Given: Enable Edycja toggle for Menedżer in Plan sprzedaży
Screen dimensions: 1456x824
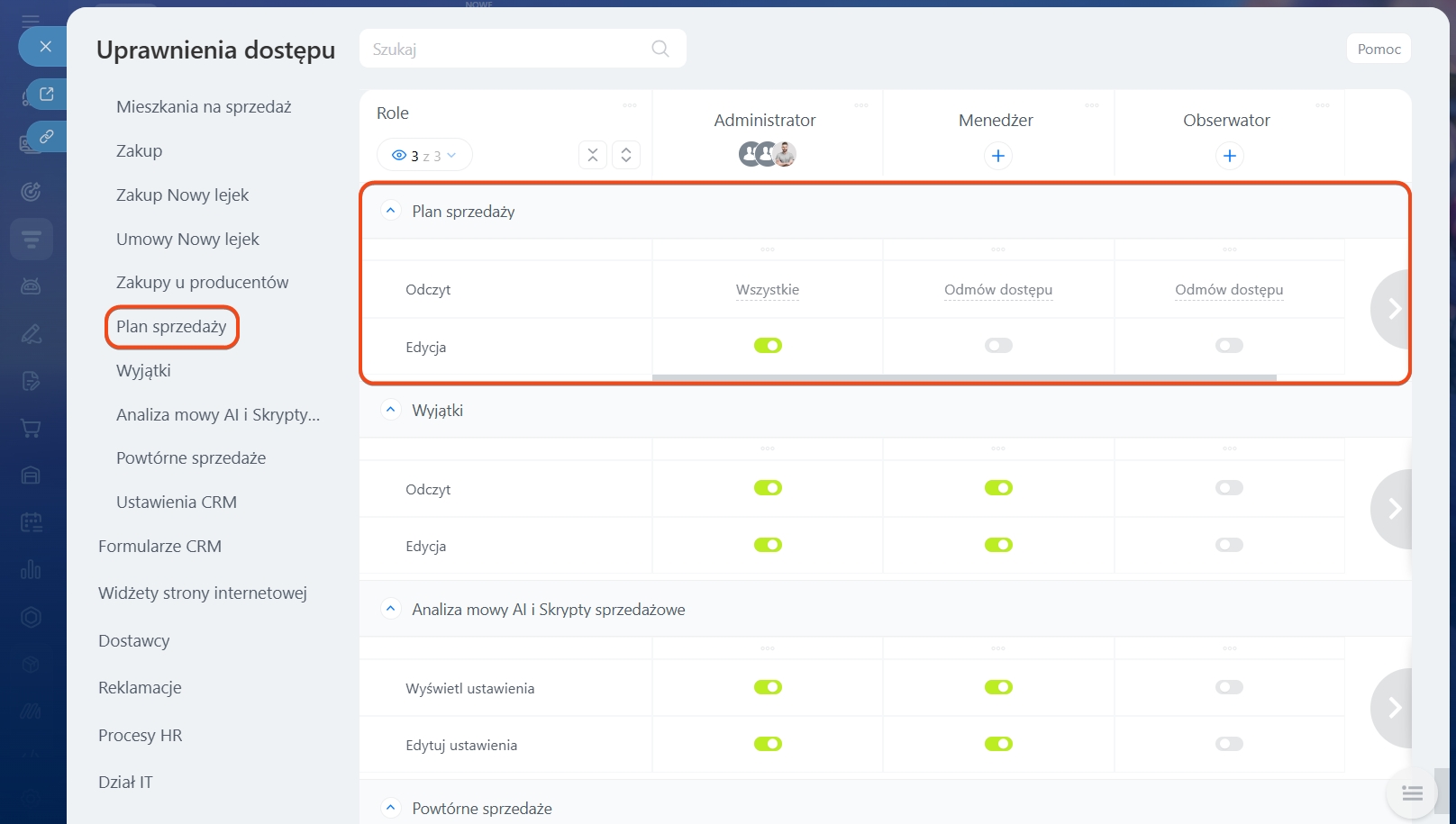Looking at the screenshot, I should point(998,346).
